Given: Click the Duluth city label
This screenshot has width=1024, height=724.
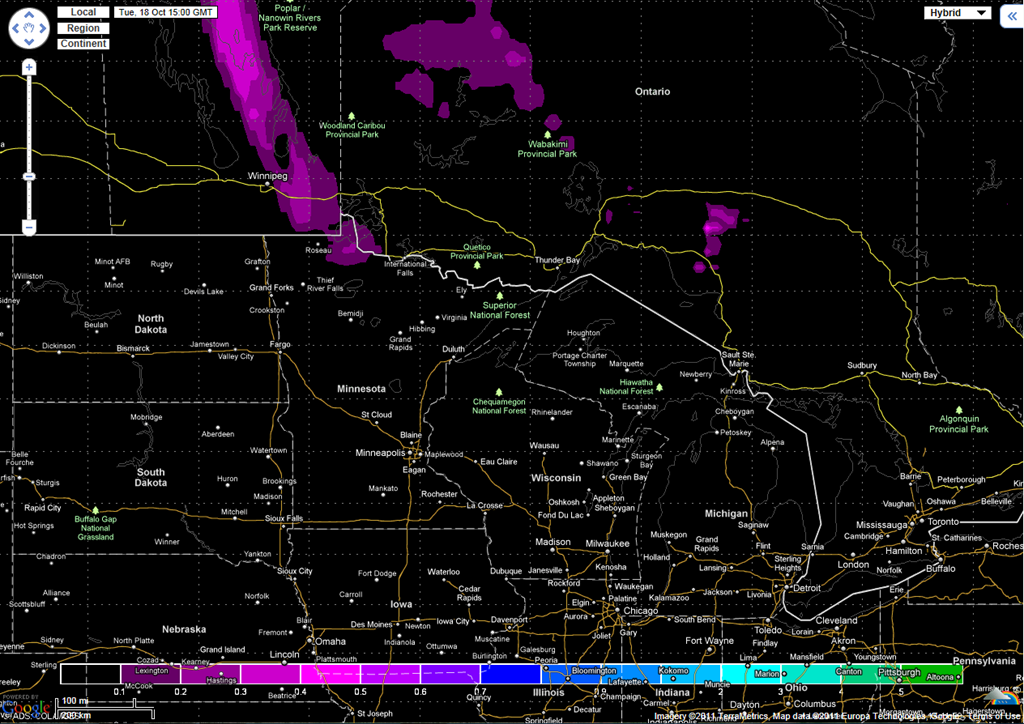Looking at the screenshot, I should pyautogui.click(x=453, y=349).
